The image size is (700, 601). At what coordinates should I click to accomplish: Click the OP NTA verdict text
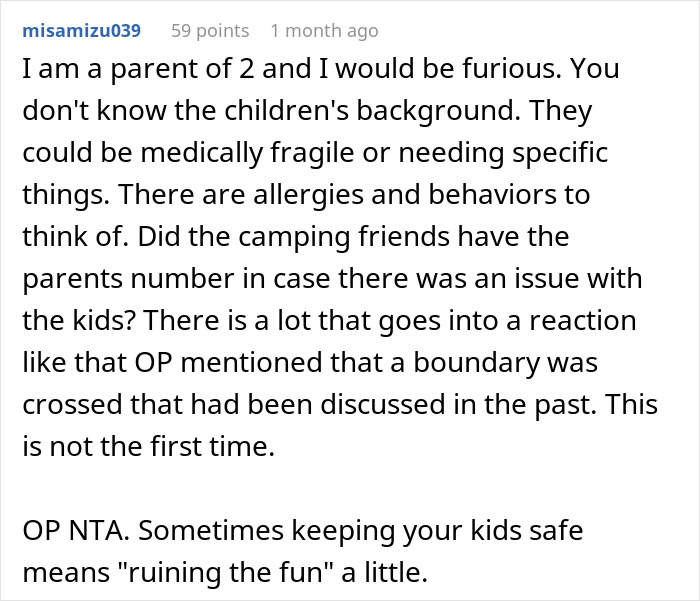[76, 531]
